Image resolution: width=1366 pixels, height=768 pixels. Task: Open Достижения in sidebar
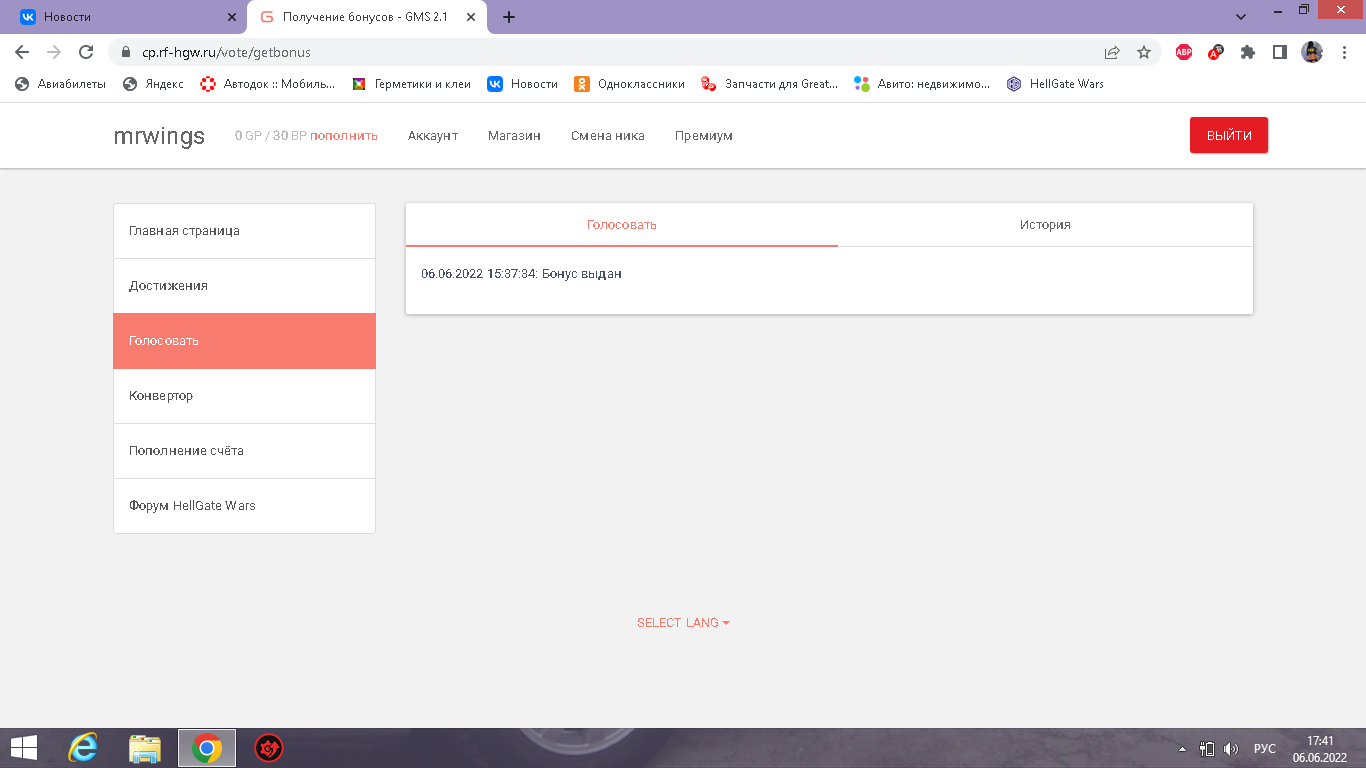(245, 286)
